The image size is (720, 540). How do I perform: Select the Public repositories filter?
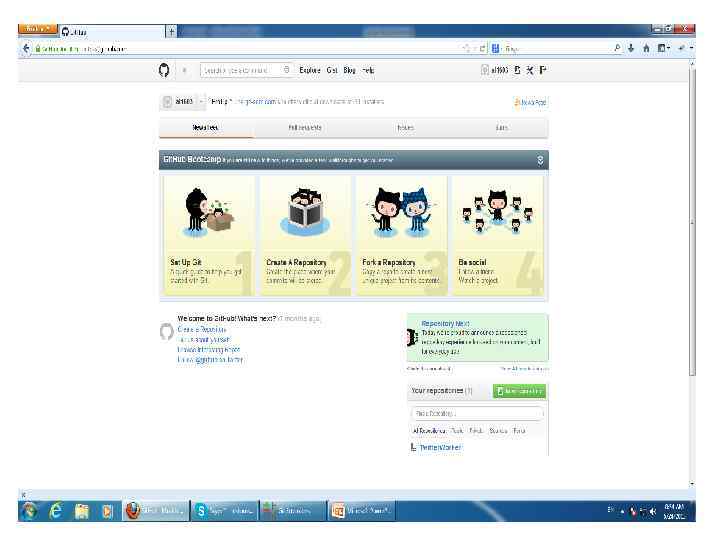tap(457, 431)
